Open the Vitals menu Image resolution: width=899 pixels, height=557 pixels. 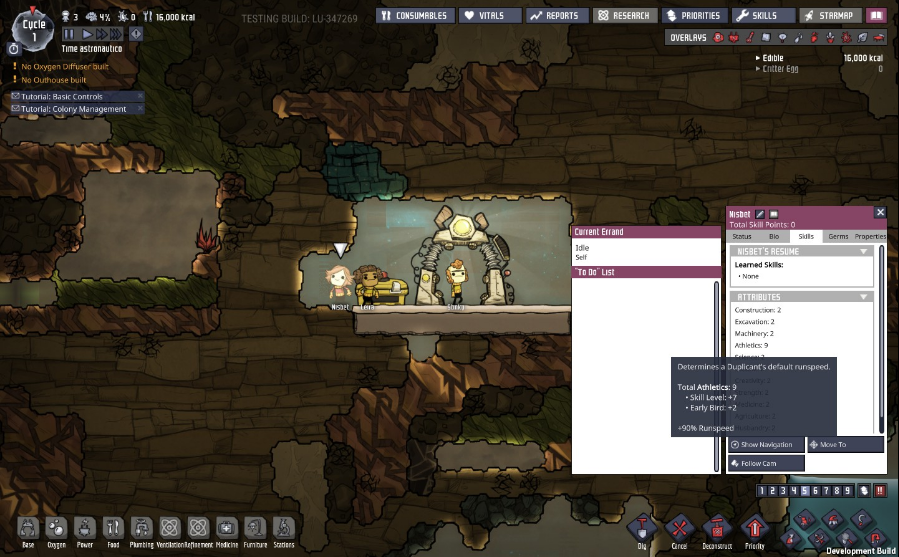[490, 15]
